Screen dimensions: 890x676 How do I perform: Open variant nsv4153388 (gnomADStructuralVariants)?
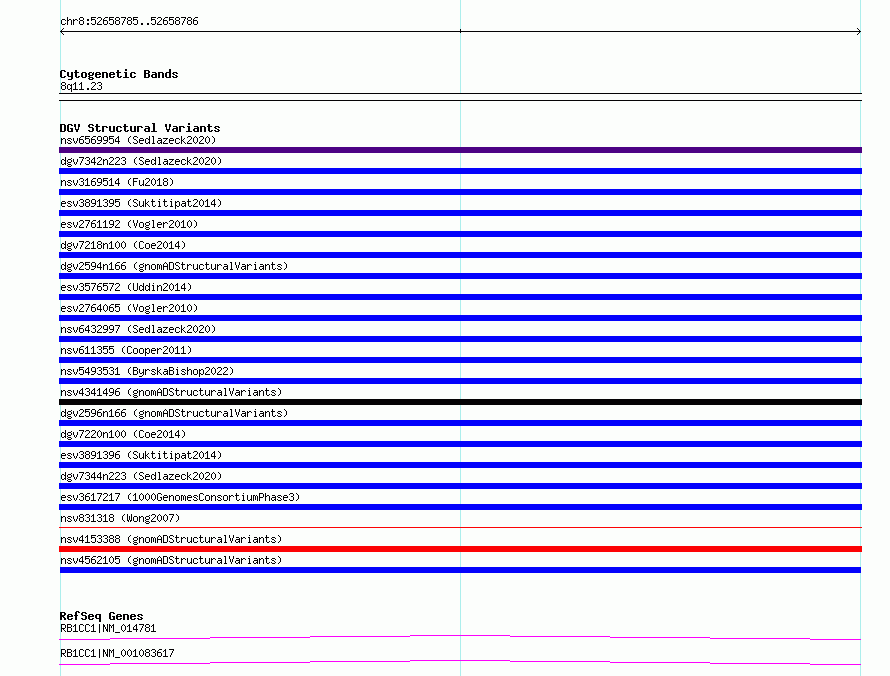[x=171, y=539]
